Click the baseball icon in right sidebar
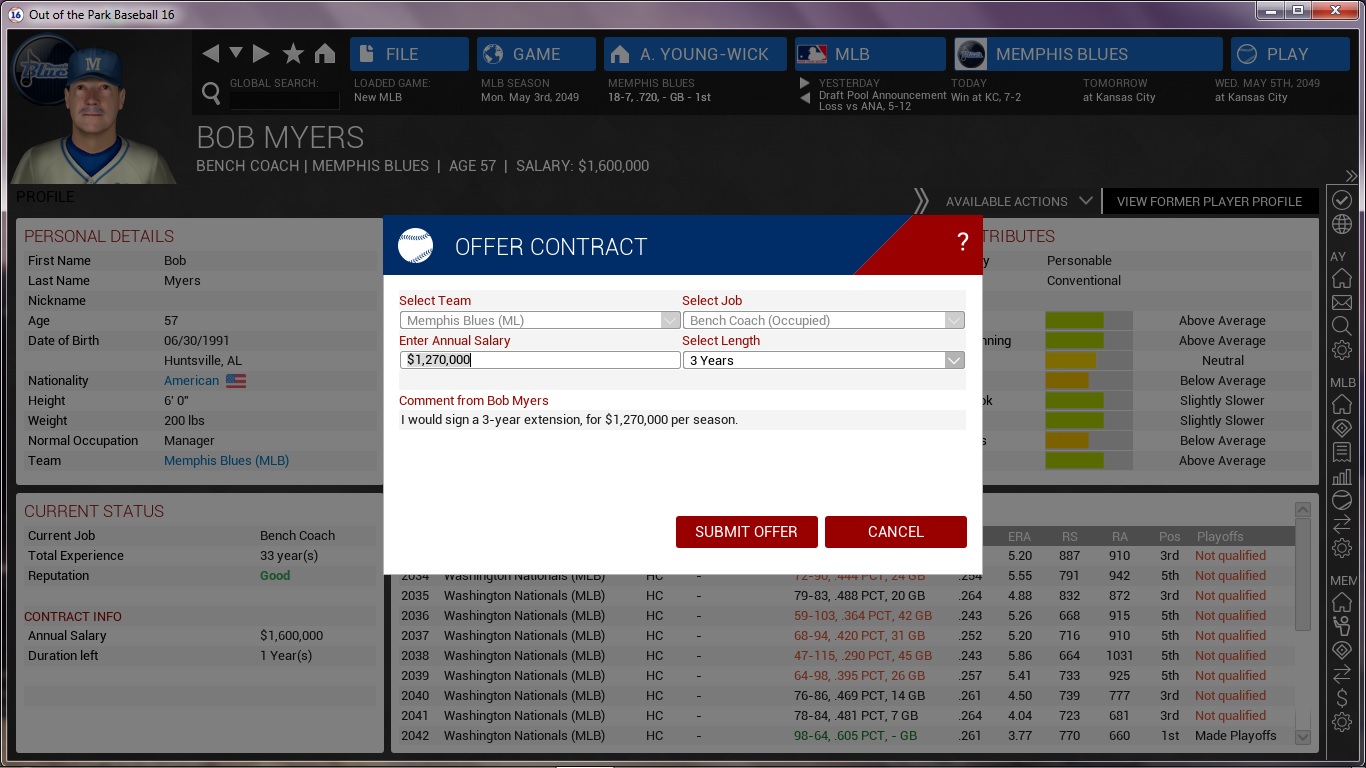This screenshot has width=1366, height=768. point(1342,500)
